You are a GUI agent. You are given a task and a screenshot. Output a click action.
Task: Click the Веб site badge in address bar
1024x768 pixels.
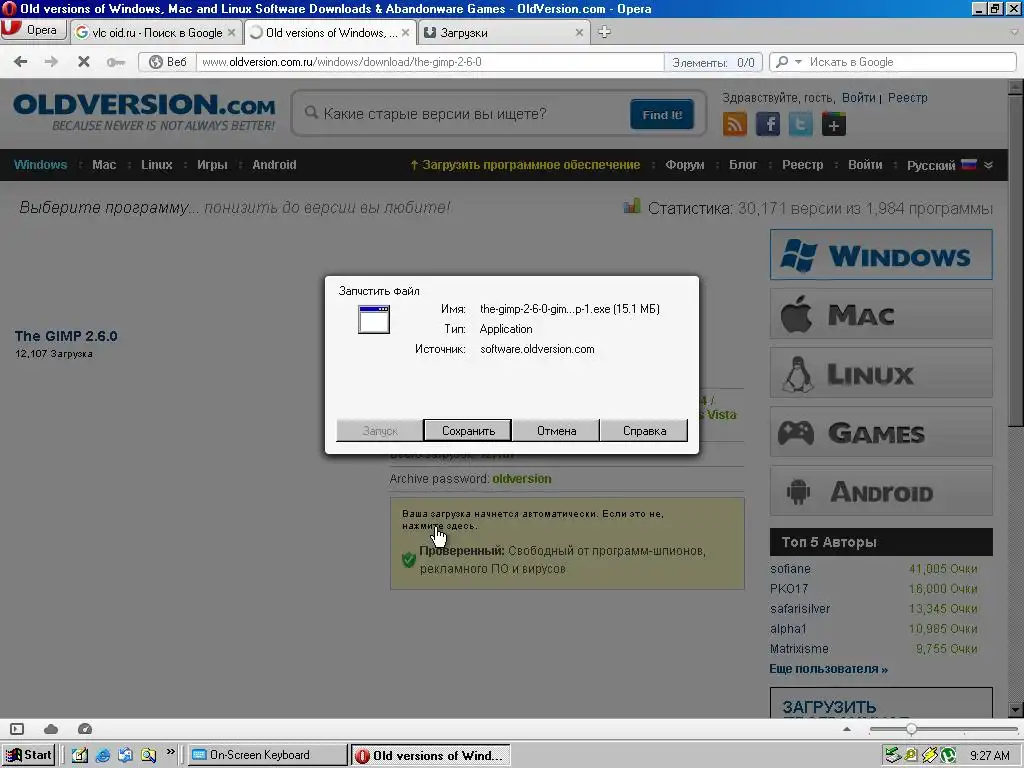click(168, 62)
